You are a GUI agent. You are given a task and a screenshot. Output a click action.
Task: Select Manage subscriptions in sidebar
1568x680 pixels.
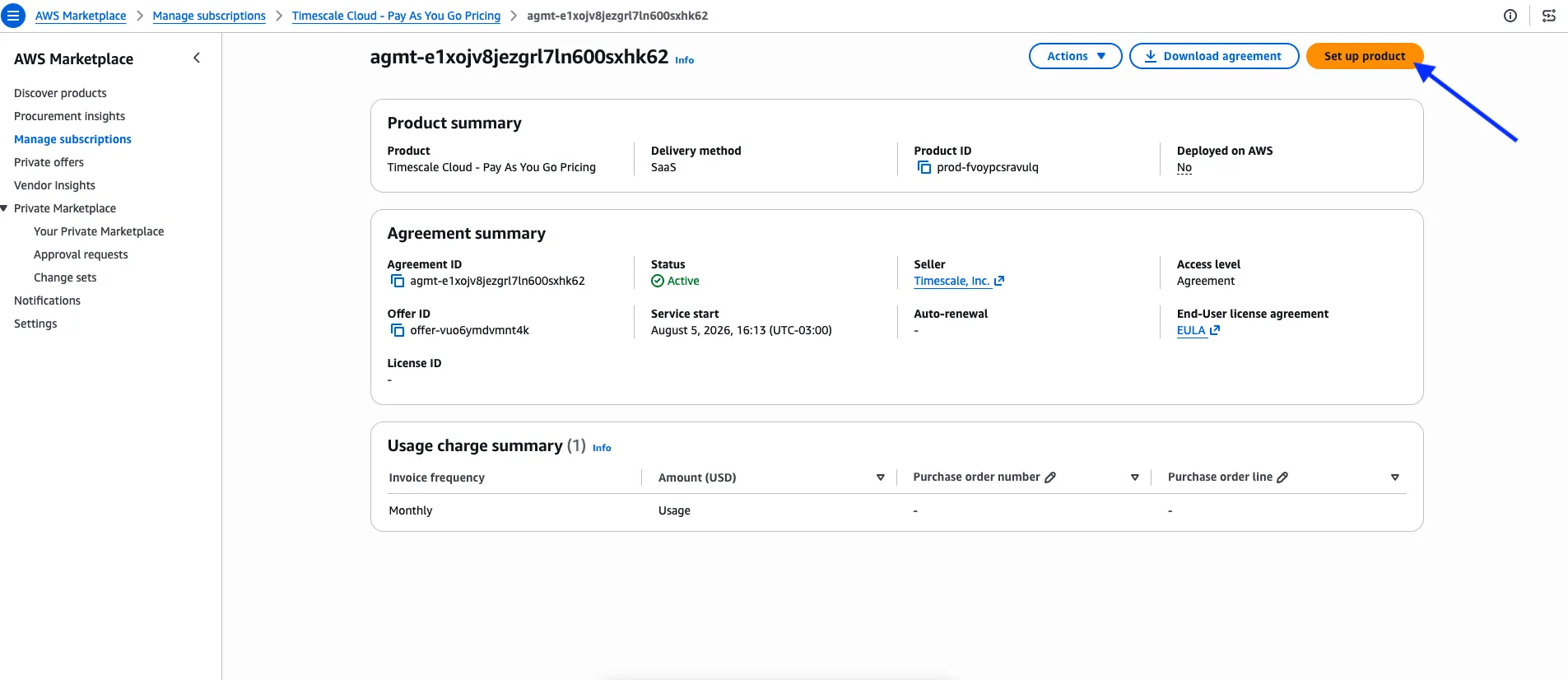click(x=72, y=139)
